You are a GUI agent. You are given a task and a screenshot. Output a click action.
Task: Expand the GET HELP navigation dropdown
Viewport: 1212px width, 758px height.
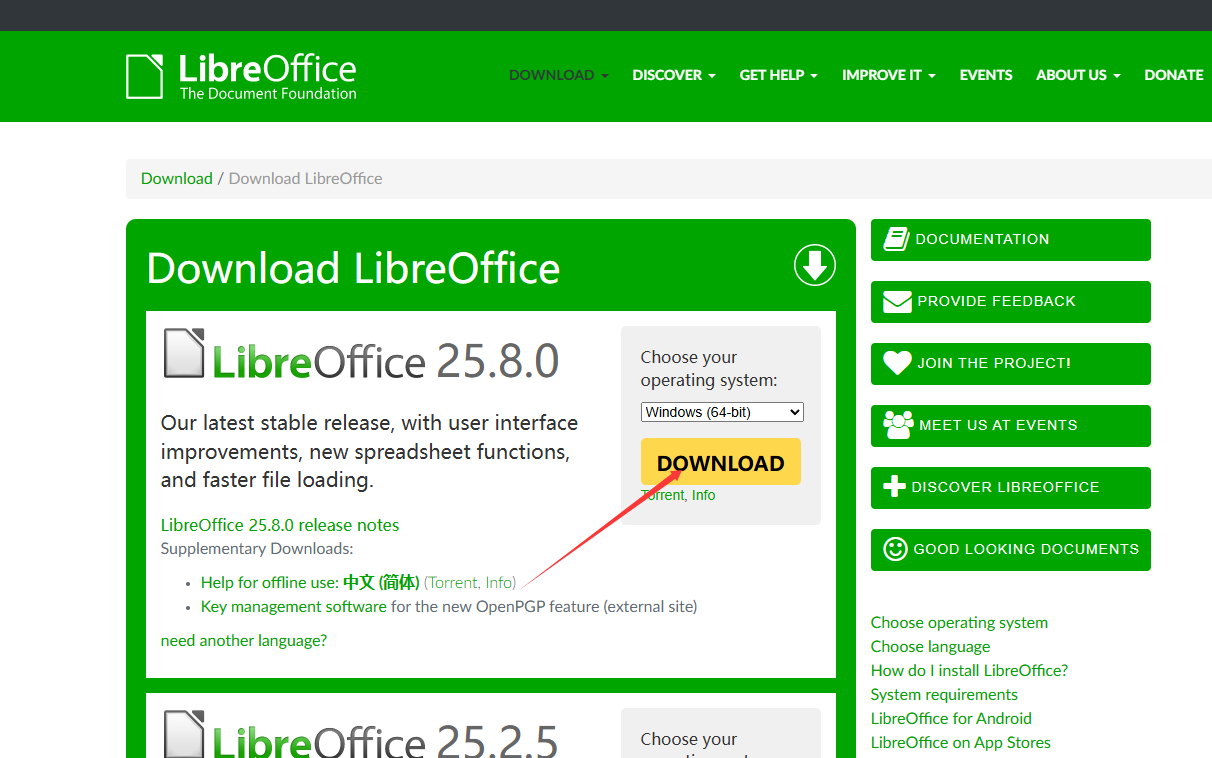pyautogui.click(x=778, y=75)
